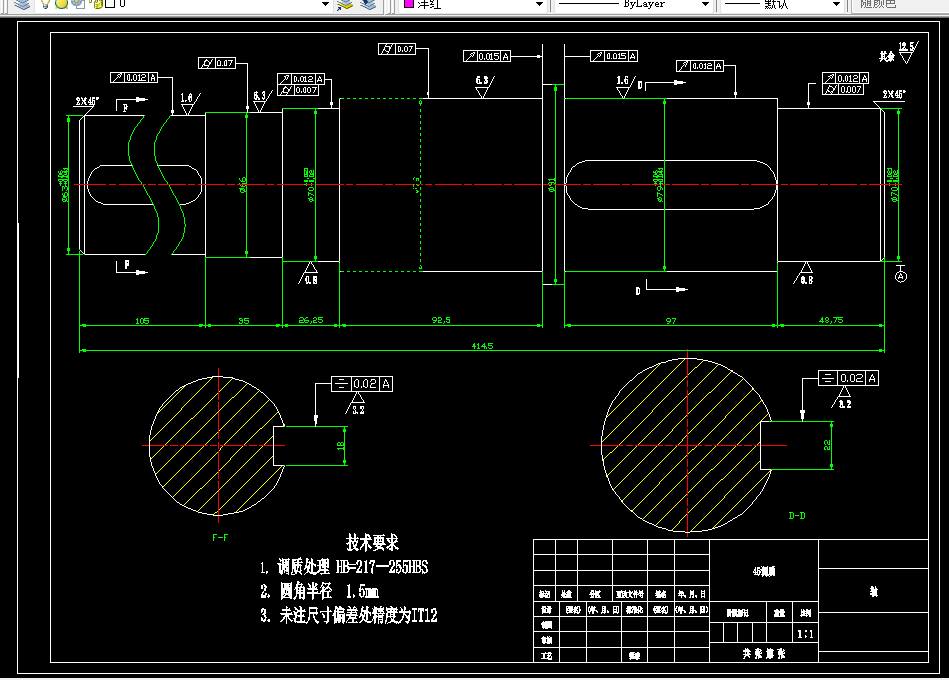Select the 414.5 overall length dimension
Screen dimensions: 949x680
coord(482,346)
